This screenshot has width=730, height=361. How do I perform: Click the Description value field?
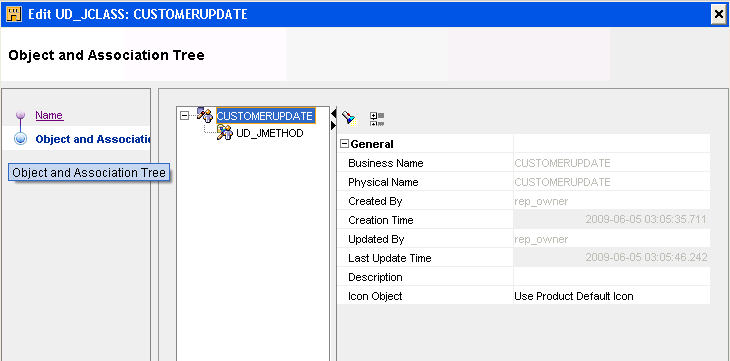coord(612,277)
